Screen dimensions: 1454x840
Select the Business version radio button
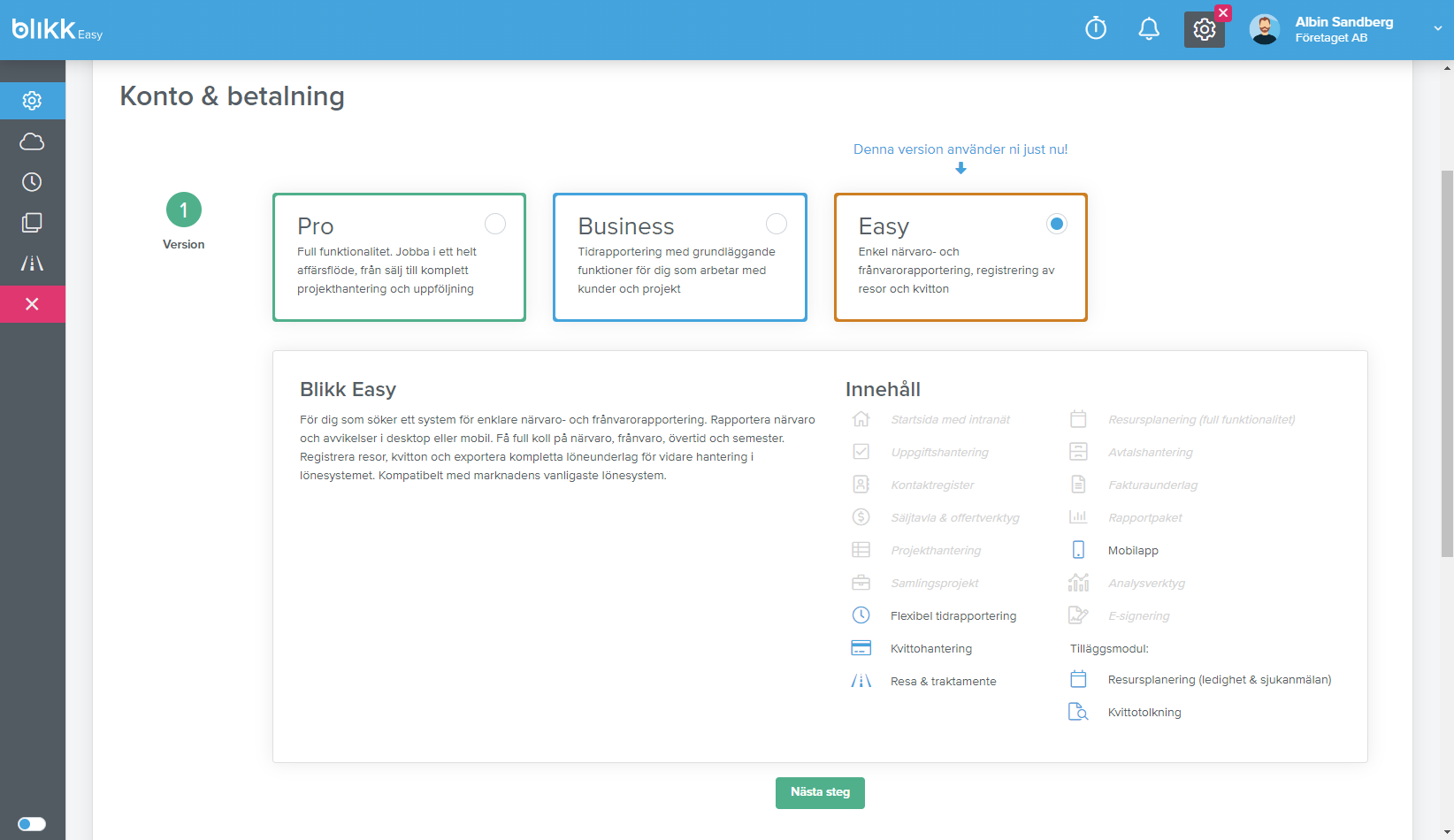tap(777, 224)
